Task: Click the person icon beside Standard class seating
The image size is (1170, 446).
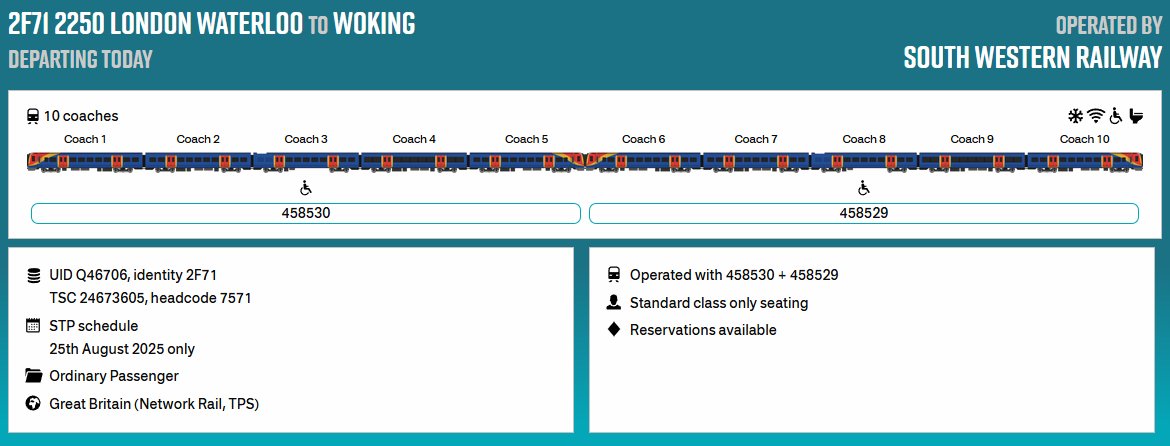Action: pyautogui.click(x=613, y=302)
